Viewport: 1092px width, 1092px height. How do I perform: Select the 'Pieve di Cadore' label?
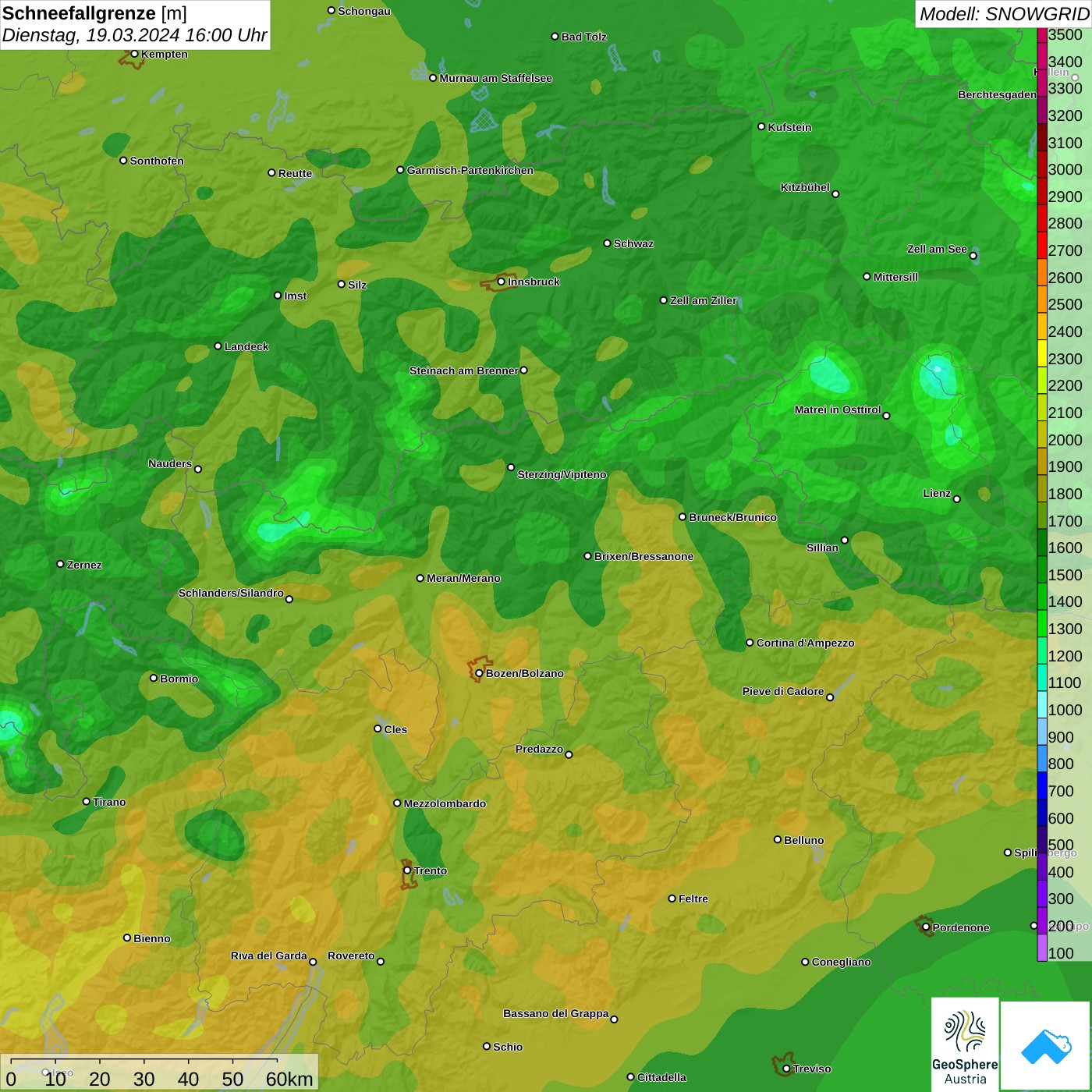point(783,691)
